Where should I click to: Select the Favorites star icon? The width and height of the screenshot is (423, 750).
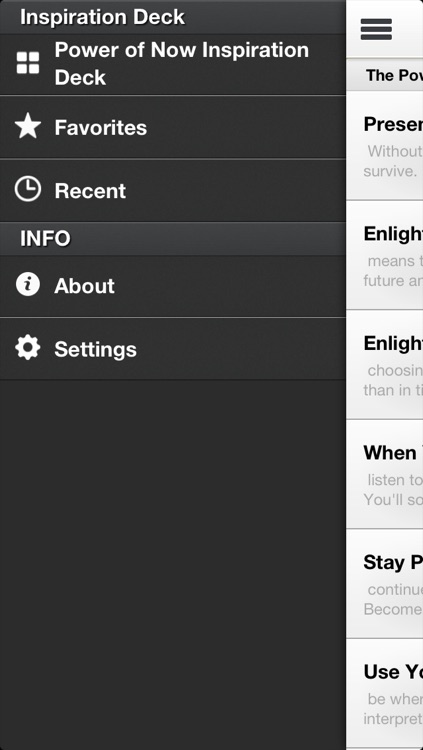[x=28, y=127]
